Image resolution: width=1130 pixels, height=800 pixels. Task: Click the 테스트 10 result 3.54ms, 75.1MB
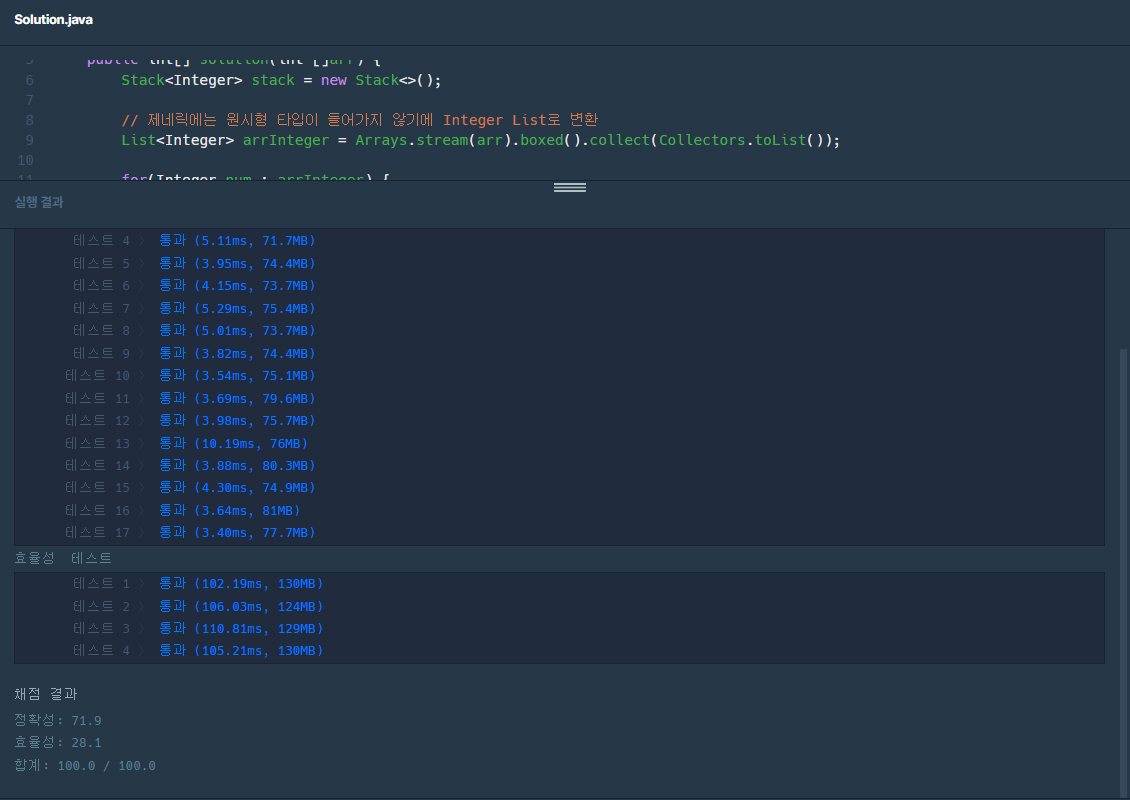237,375
